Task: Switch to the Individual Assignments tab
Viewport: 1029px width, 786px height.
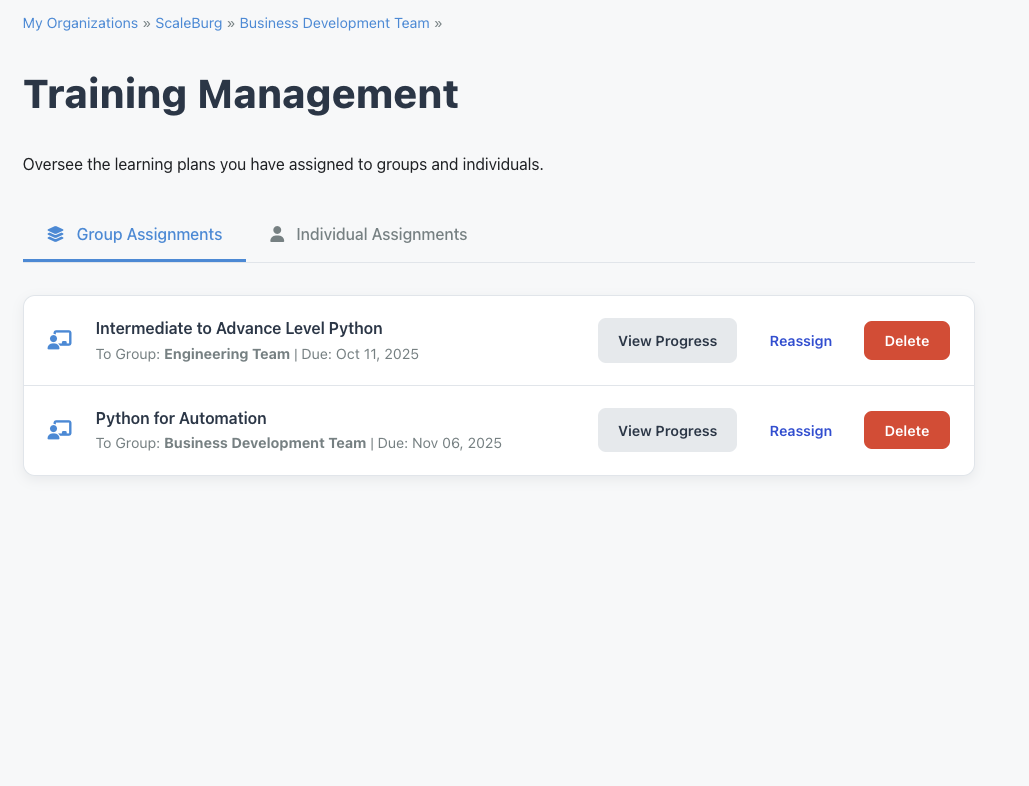Action: point(381,234)
